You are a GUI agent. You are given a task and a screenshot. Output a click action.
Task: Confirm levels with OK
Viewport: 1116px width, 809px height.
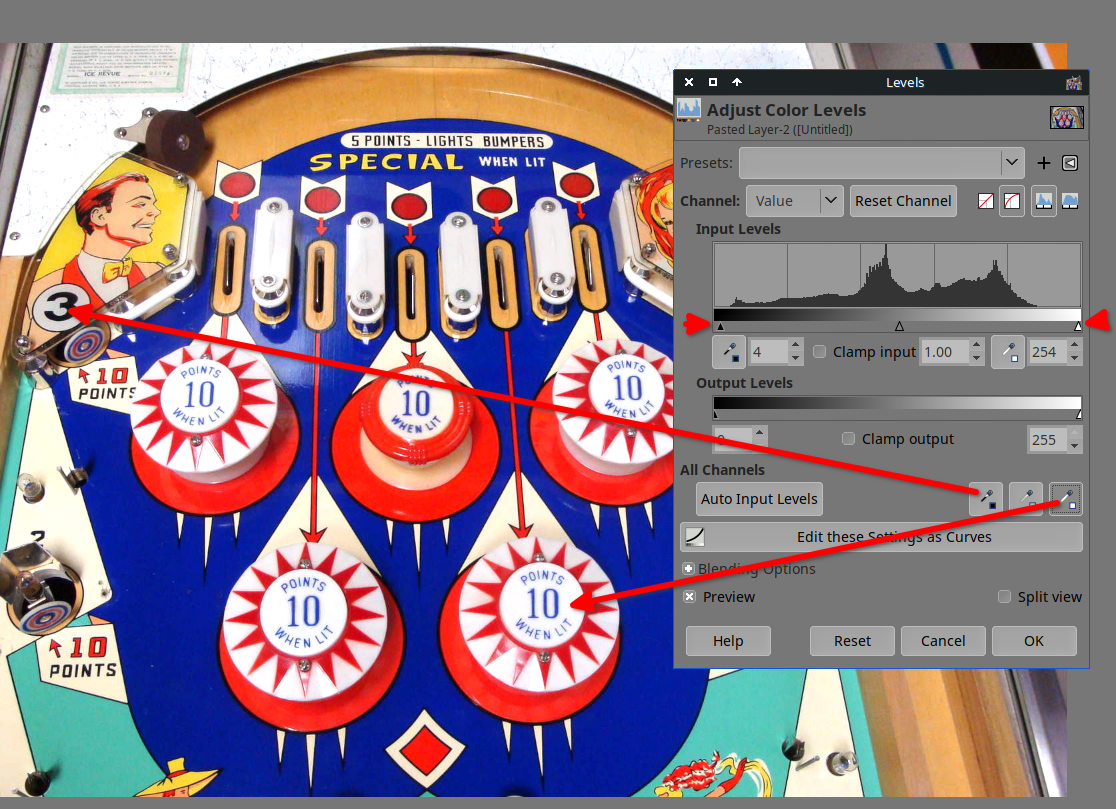1033,641
